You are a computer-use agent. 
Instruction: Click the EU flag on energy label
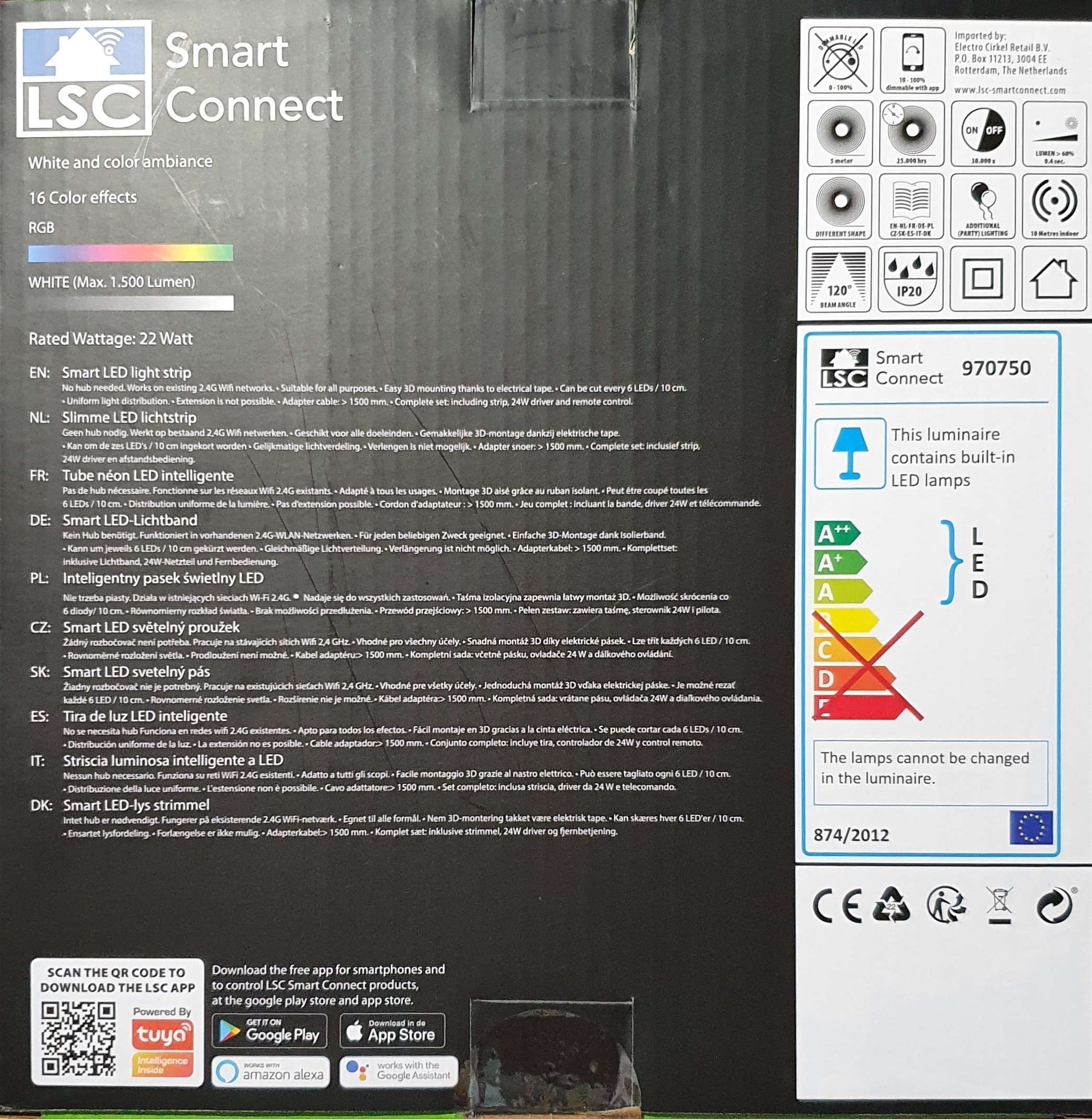click(x=1031, y=828)
